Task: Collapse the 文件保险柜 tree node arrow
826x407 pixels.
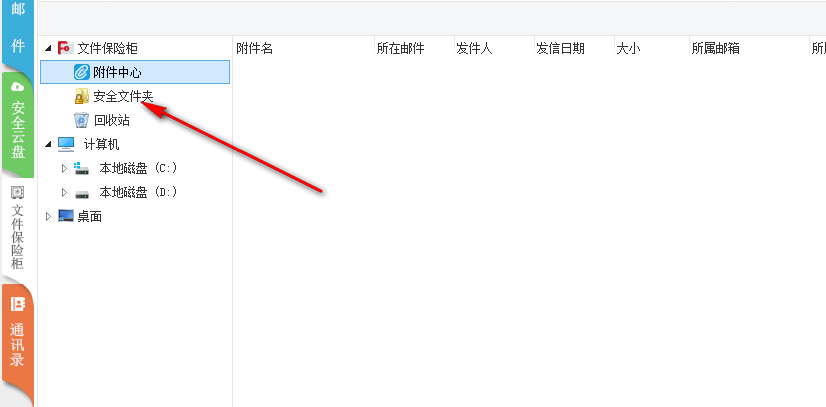Action: click(48, 48)
